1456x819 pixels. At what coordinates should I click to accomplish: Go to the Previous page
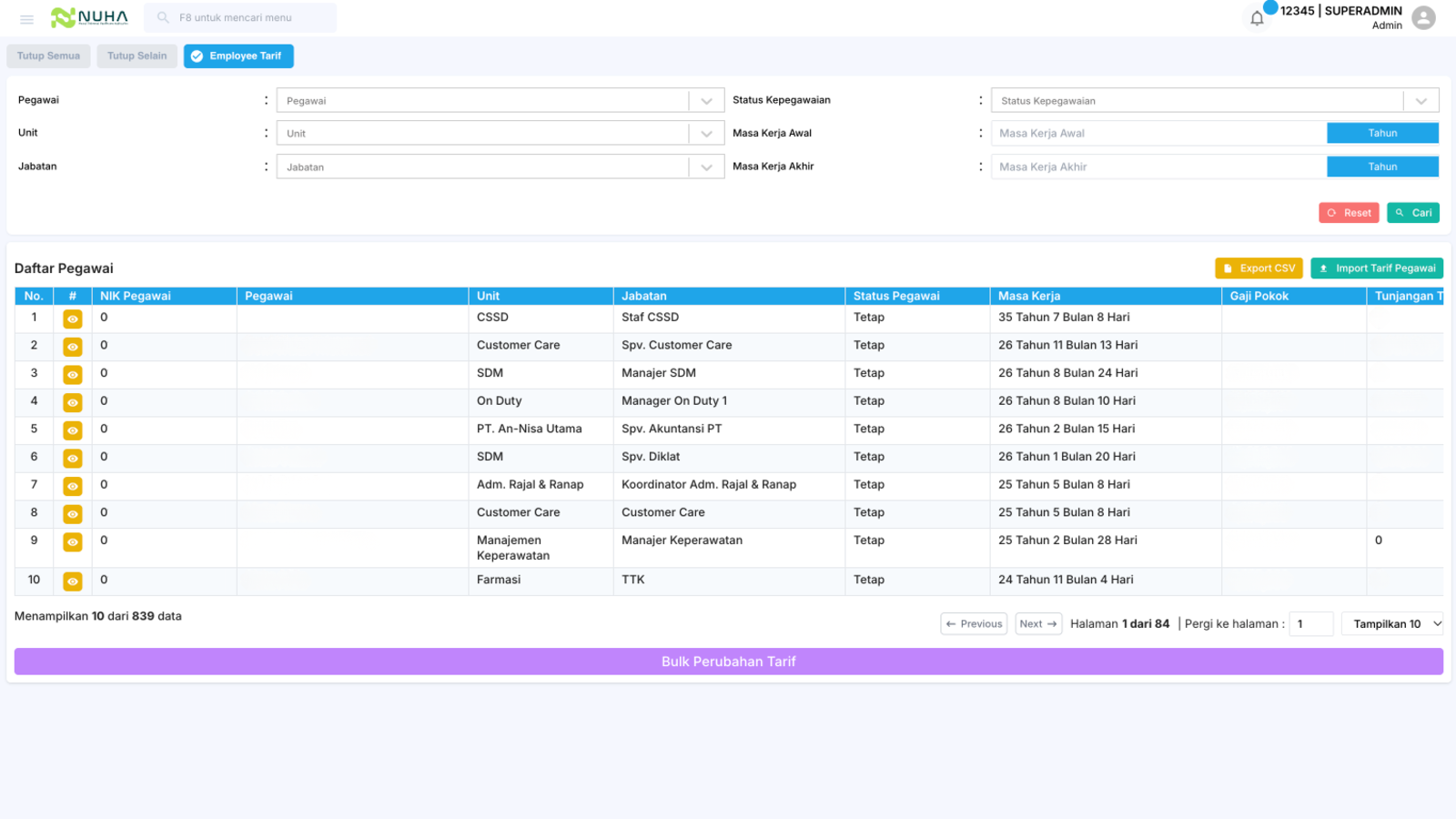coord(974,623)
